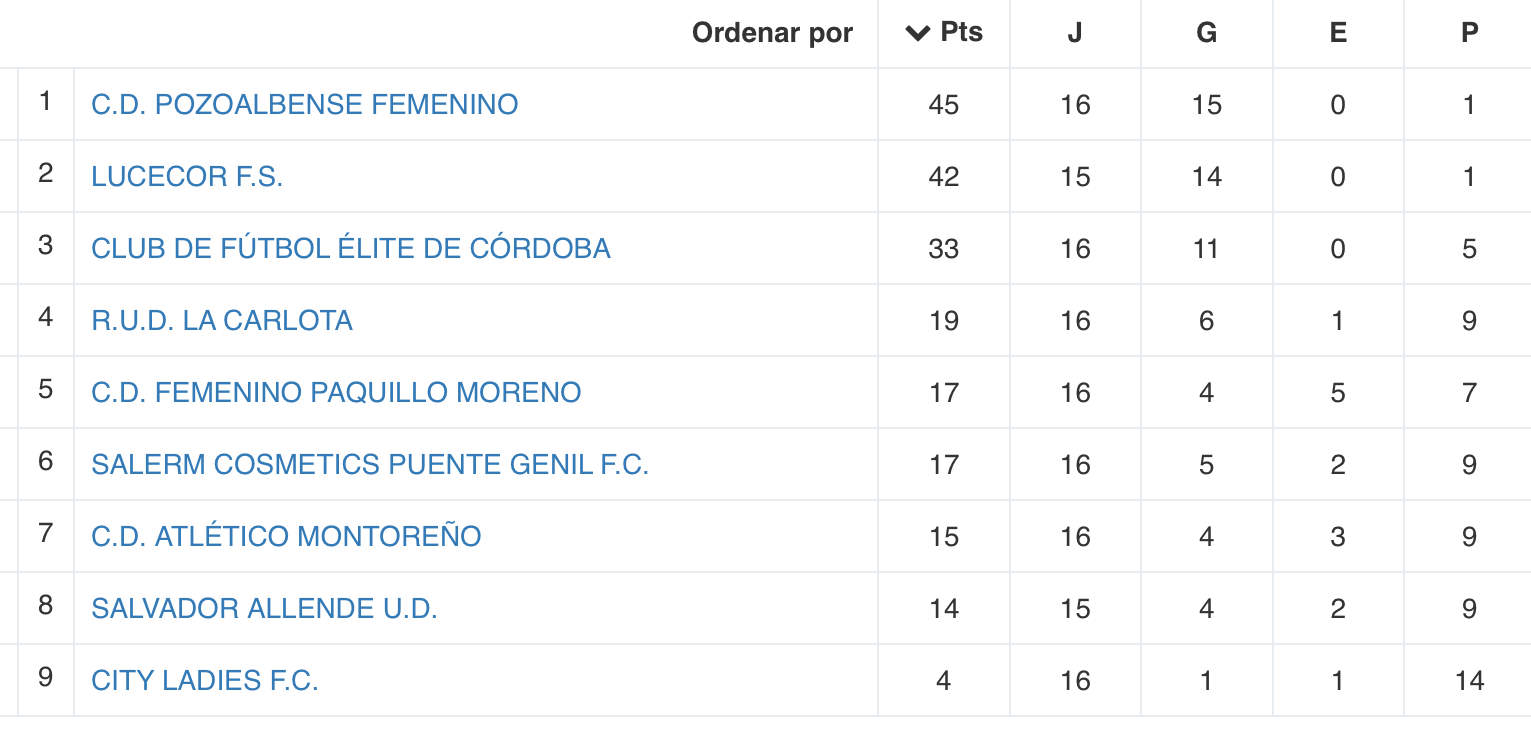The height and width of the screenshot is (731, 1531).
Task: Open LUCECOR F.S. team page
Action: tap(187, 176)
